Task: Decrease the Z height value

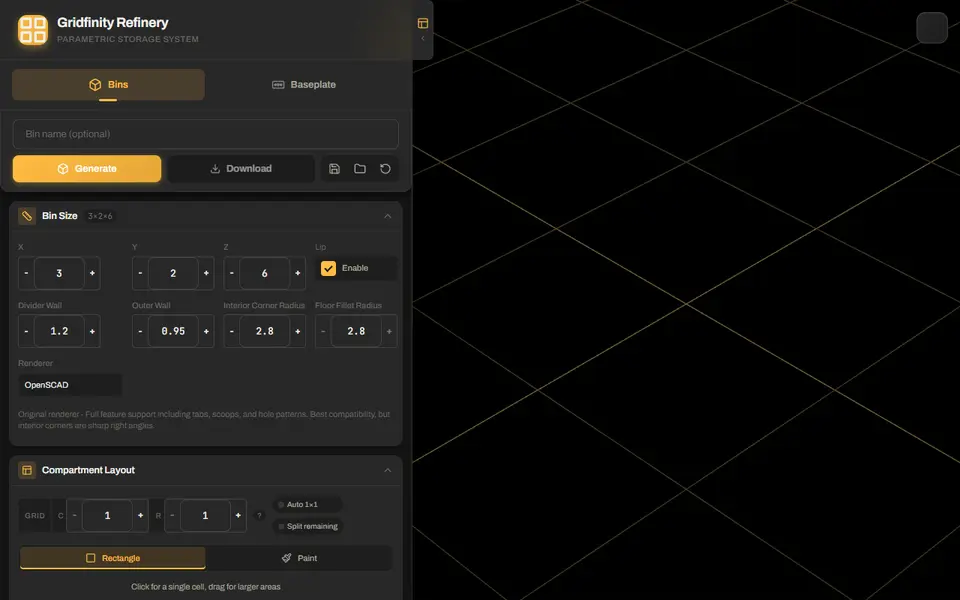Action: (231, 273)
